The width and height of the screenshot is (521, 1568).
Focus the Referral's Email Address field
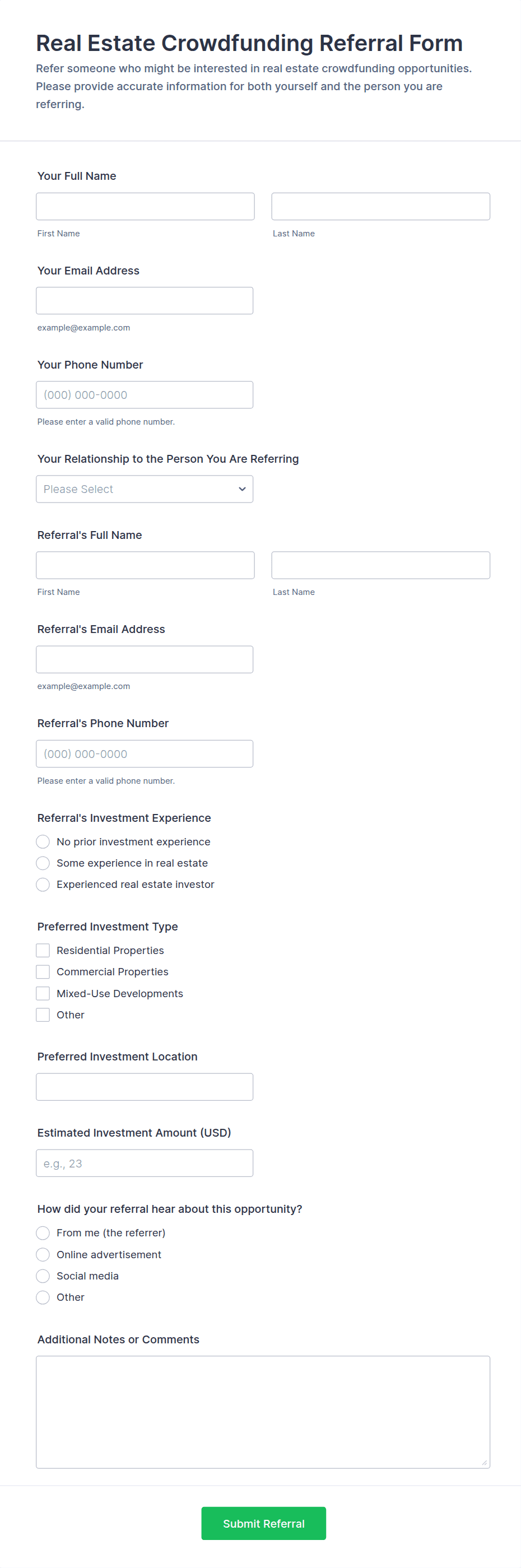[144, 659]
